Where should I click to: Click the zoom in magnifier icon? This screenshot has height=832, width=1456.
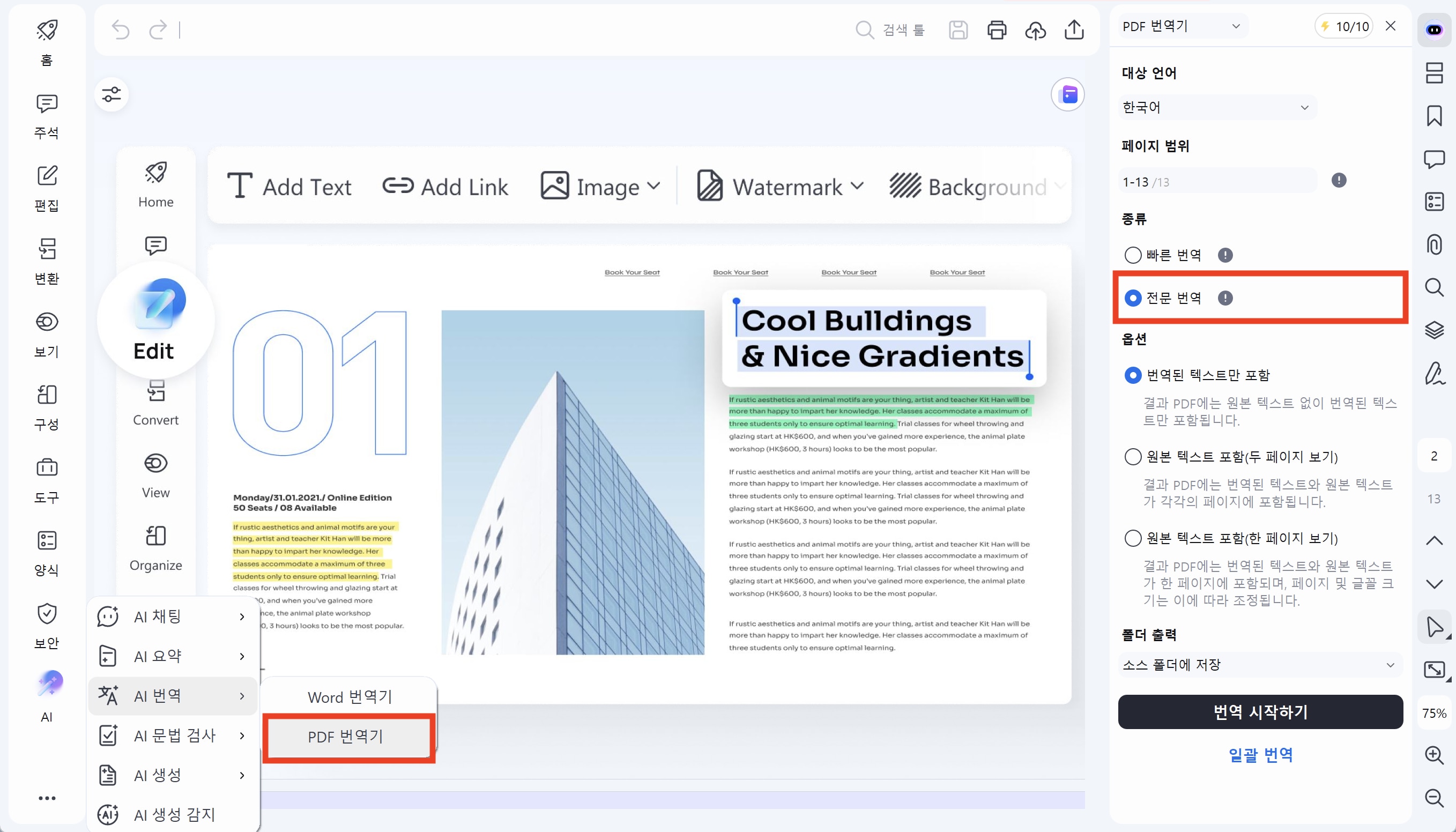(1433, 755)
